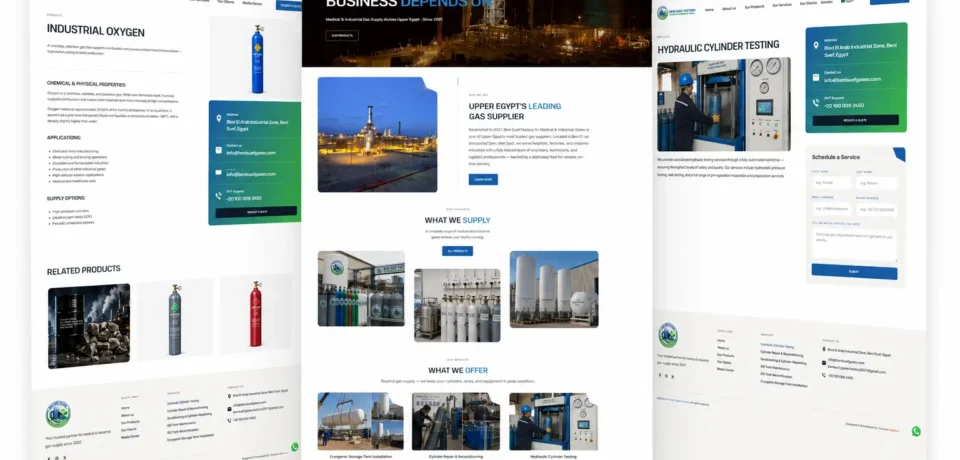Open red cylinder related product thumbnail
This screenshot has width=960, height=460.
pos(257,314)
